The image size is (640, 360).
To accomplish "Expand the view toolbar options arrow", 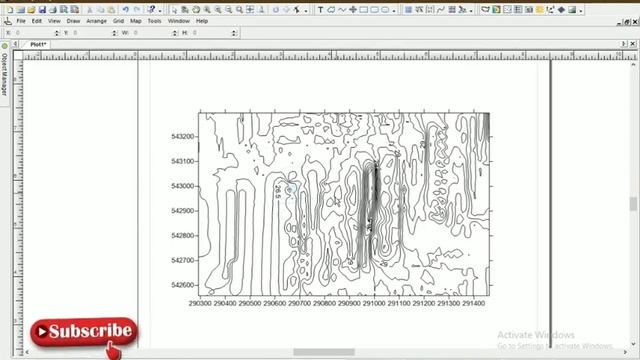I will (x=306, y=11).
